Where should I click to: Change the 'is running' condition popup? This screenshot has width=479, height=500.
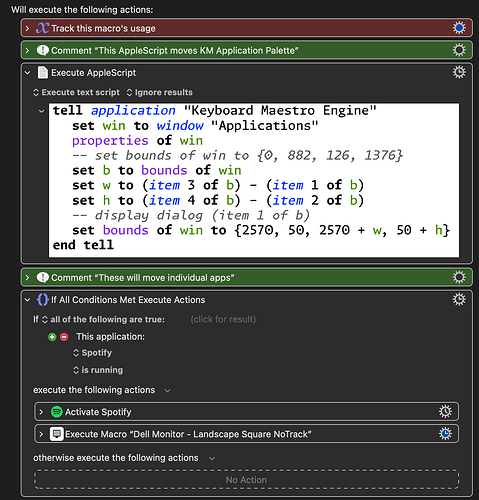click(x=98, y=370)
